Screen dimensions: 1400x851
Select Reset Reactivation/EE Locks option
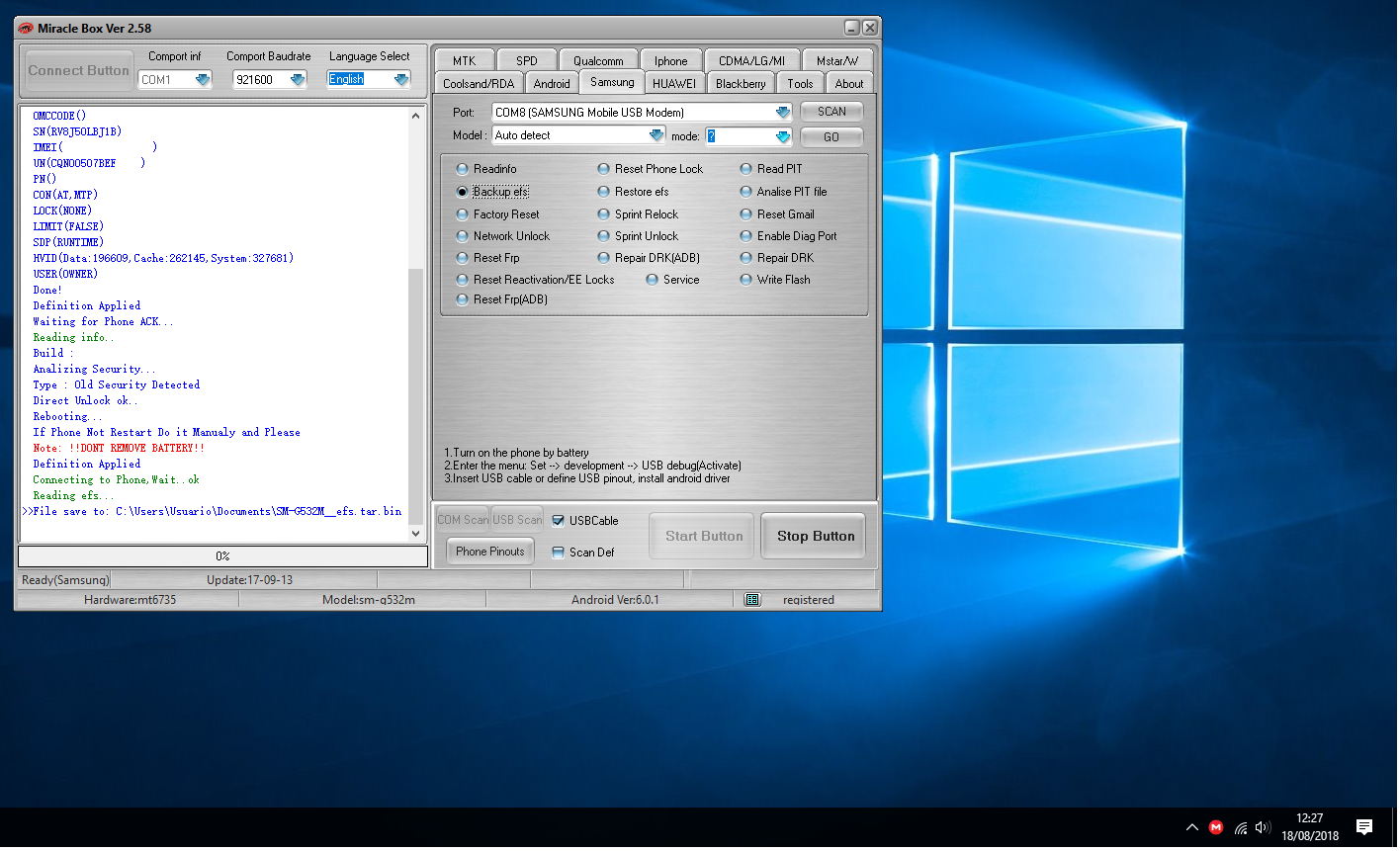click(536, 280)
